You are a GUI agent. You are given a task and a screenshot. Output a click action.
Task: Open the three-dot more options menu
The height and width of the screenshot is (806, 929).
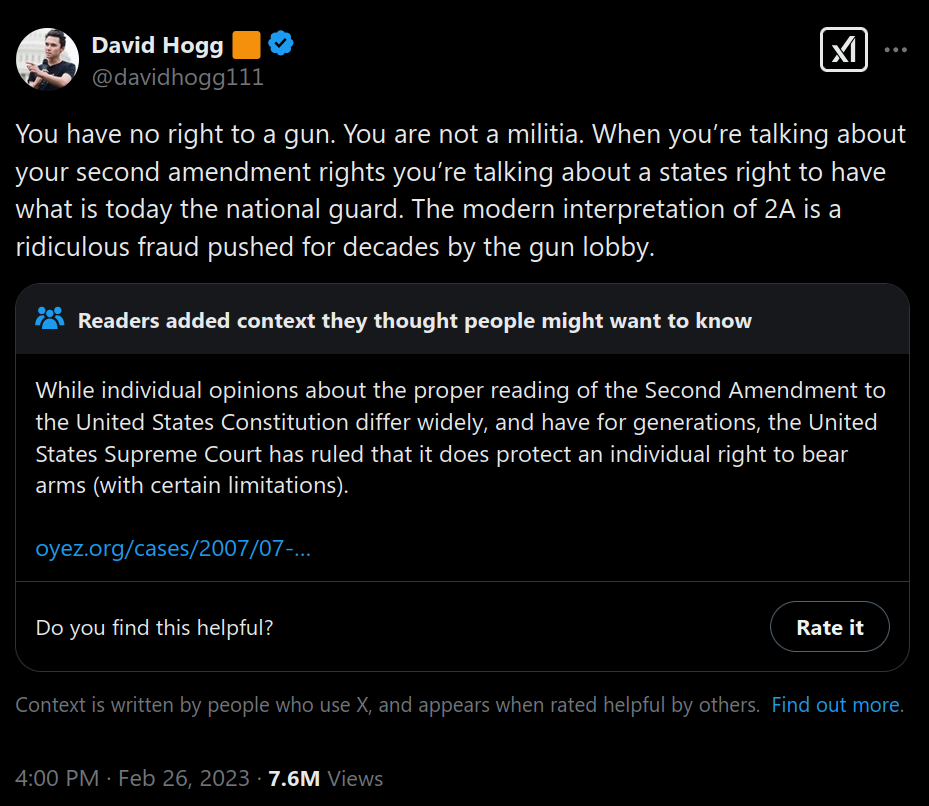tap(896, 50)
